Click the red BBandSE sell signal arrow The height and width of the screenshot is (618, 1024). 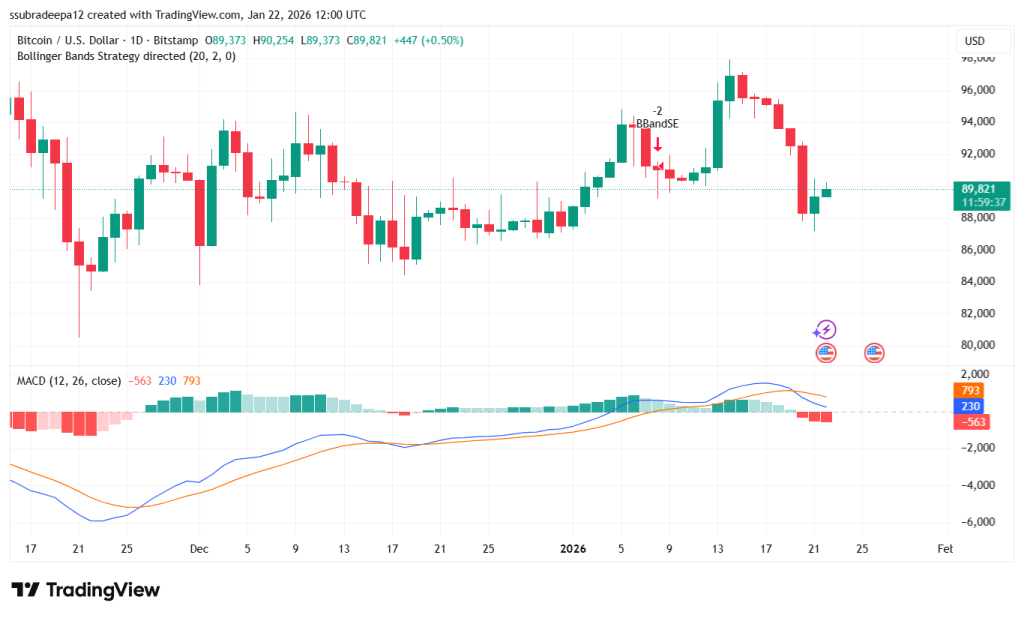click(x=658, y=146)
